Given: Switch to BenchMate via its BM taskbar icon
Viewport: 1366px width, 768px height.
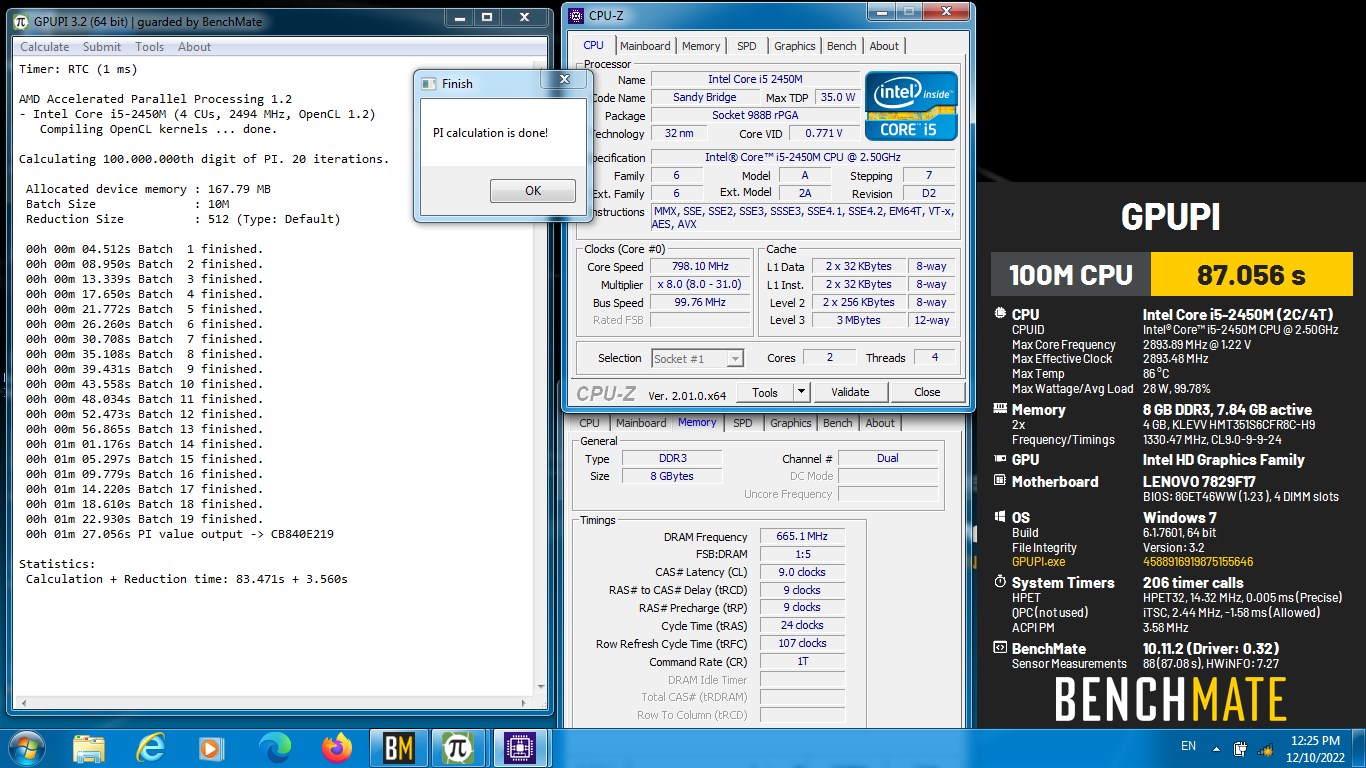Looking at the screenshot, I should [x=399, y=748].
